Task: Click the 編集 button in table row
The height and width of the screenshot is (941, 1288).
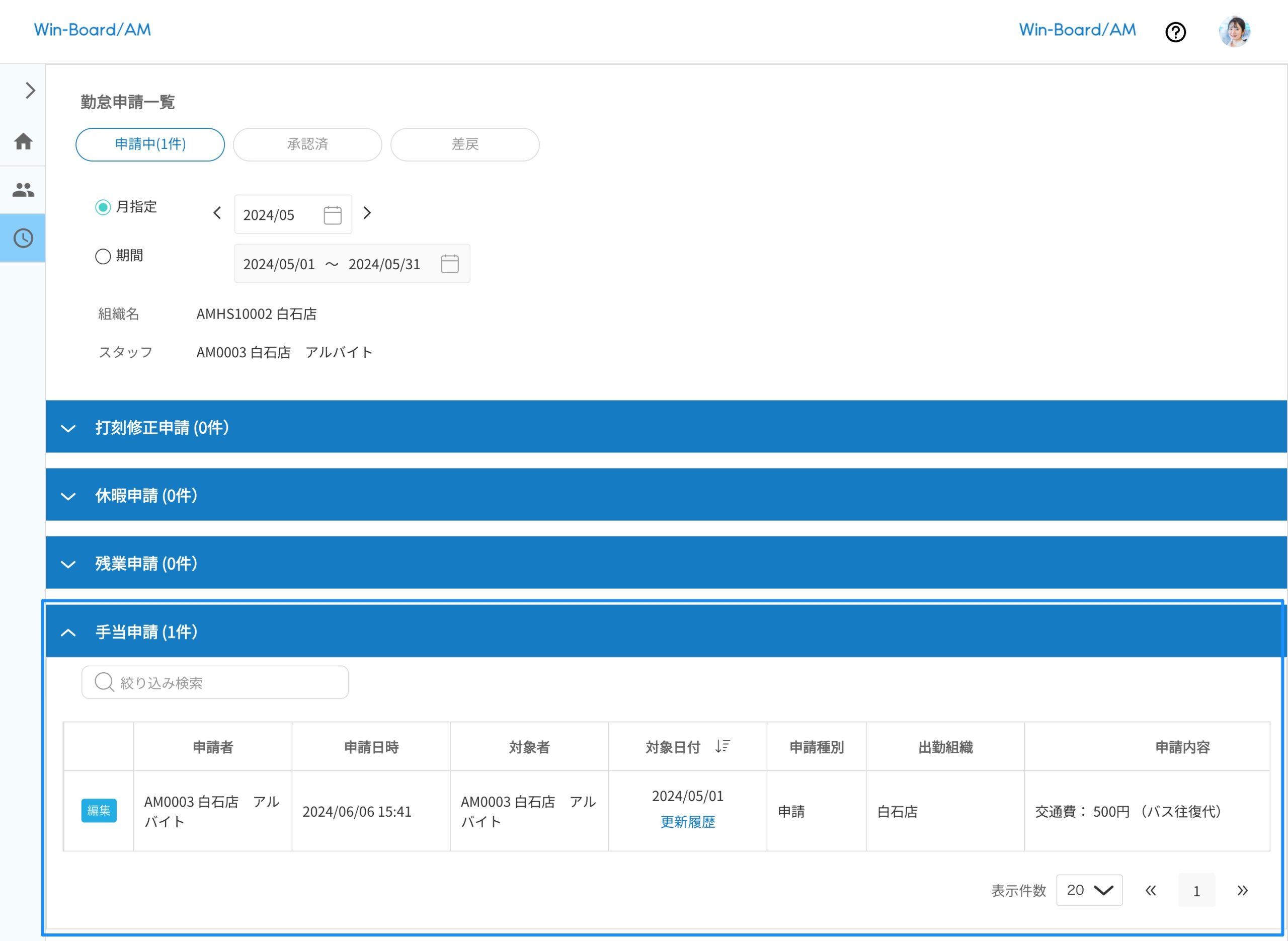Action: (99, 811)
